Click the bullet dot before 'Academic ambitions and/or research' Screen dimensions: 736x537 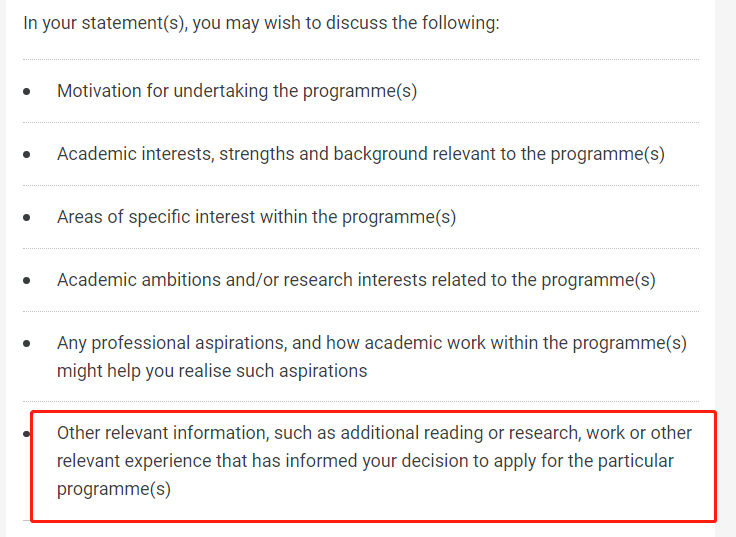click(28, 281)
